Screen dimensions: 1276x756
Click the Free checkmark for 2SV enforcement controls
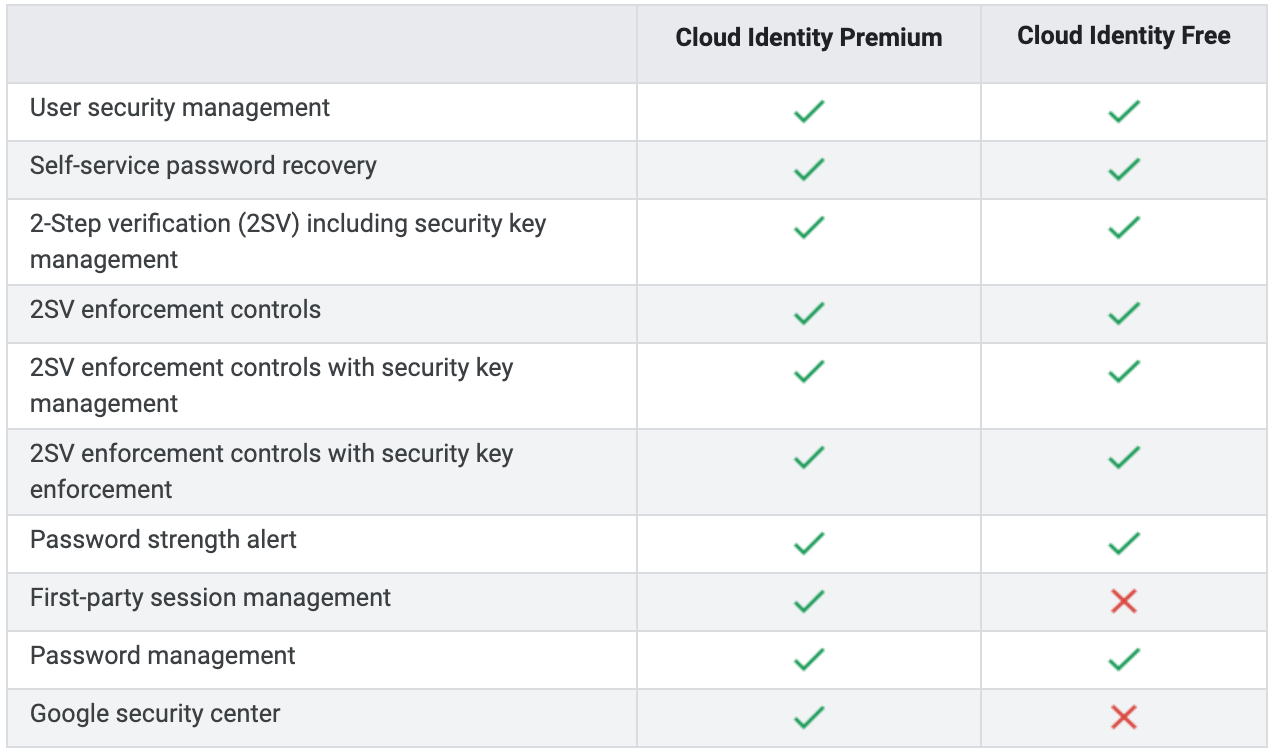tap(1124, 313)
